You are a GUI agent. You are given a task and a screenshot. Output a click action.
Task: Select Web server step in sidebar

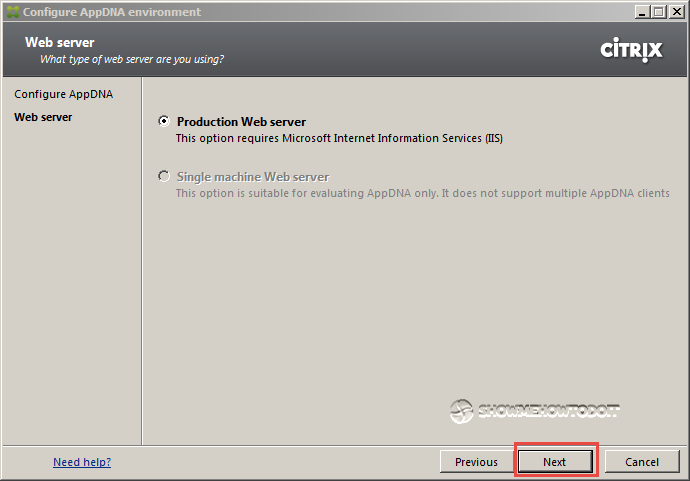click(43, 117)
